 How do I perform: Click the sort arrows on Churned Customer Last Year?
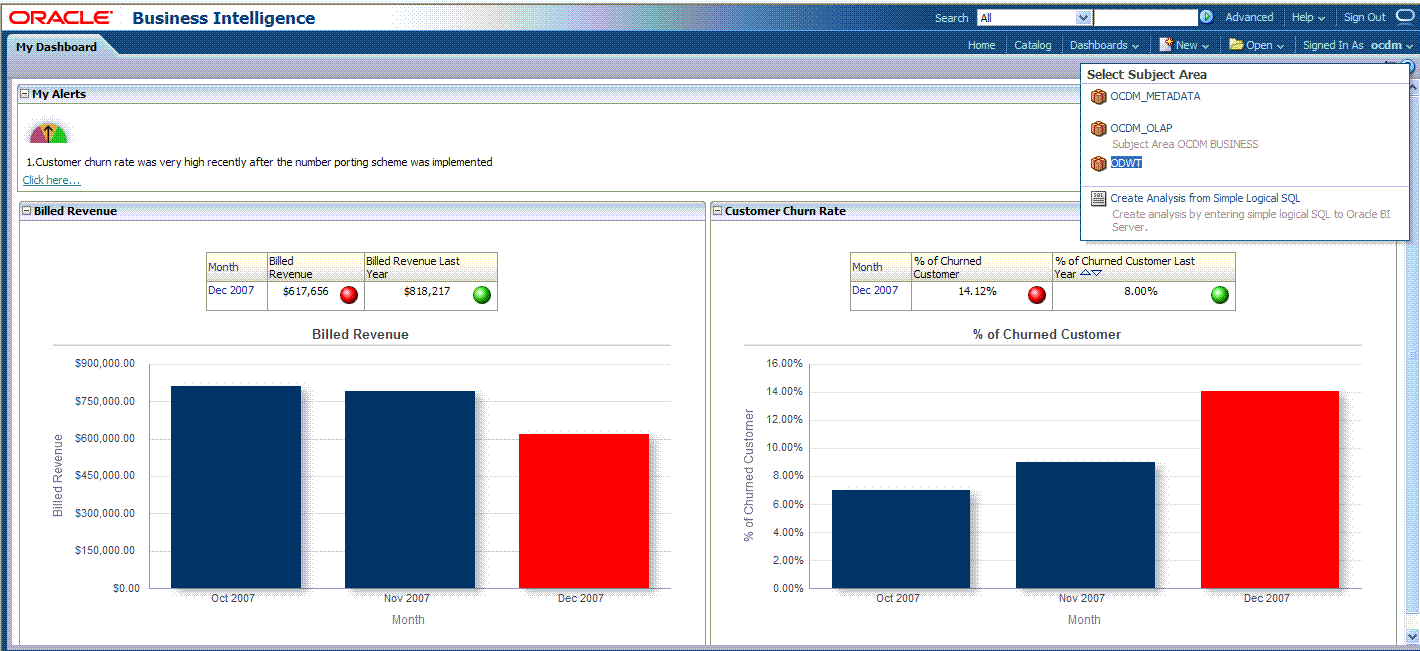1090,273
